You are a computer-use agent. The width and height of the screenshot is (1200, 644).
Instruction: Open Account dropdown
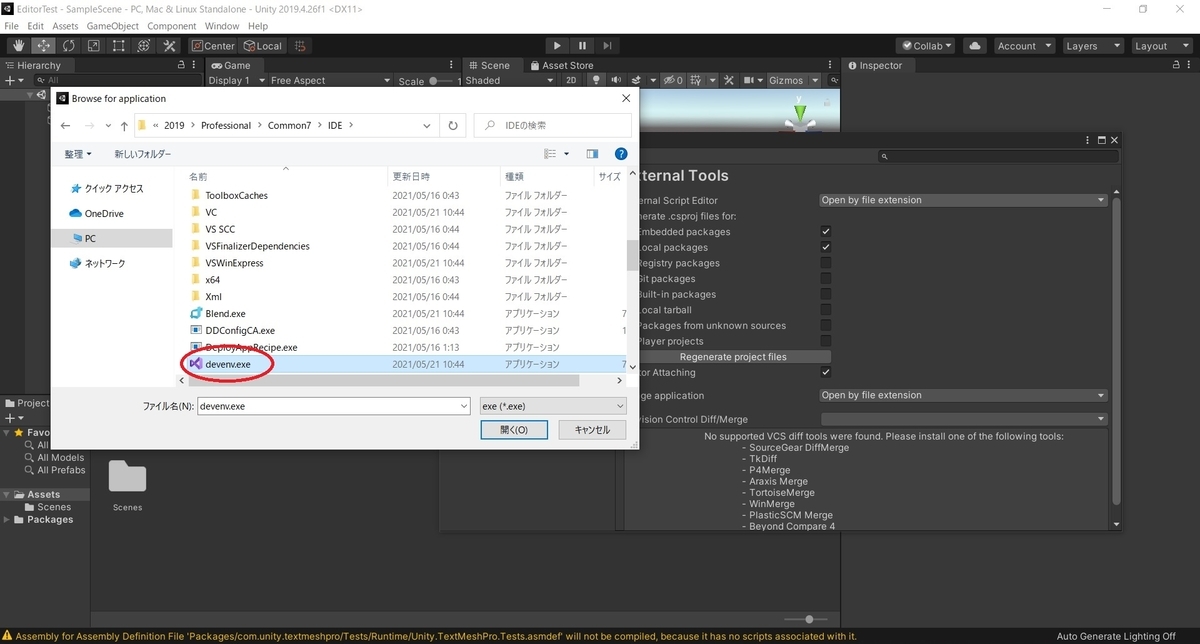tap(1023, 45)
